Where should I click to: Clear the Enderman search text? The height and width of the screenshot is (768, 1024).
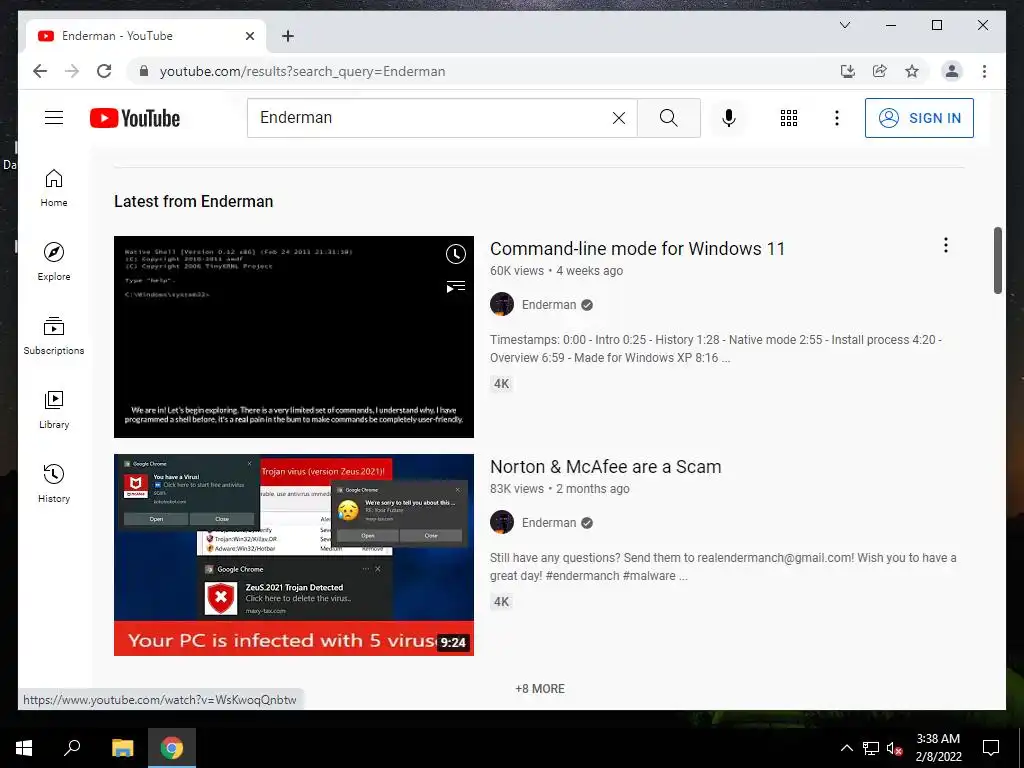click(618, 118)
